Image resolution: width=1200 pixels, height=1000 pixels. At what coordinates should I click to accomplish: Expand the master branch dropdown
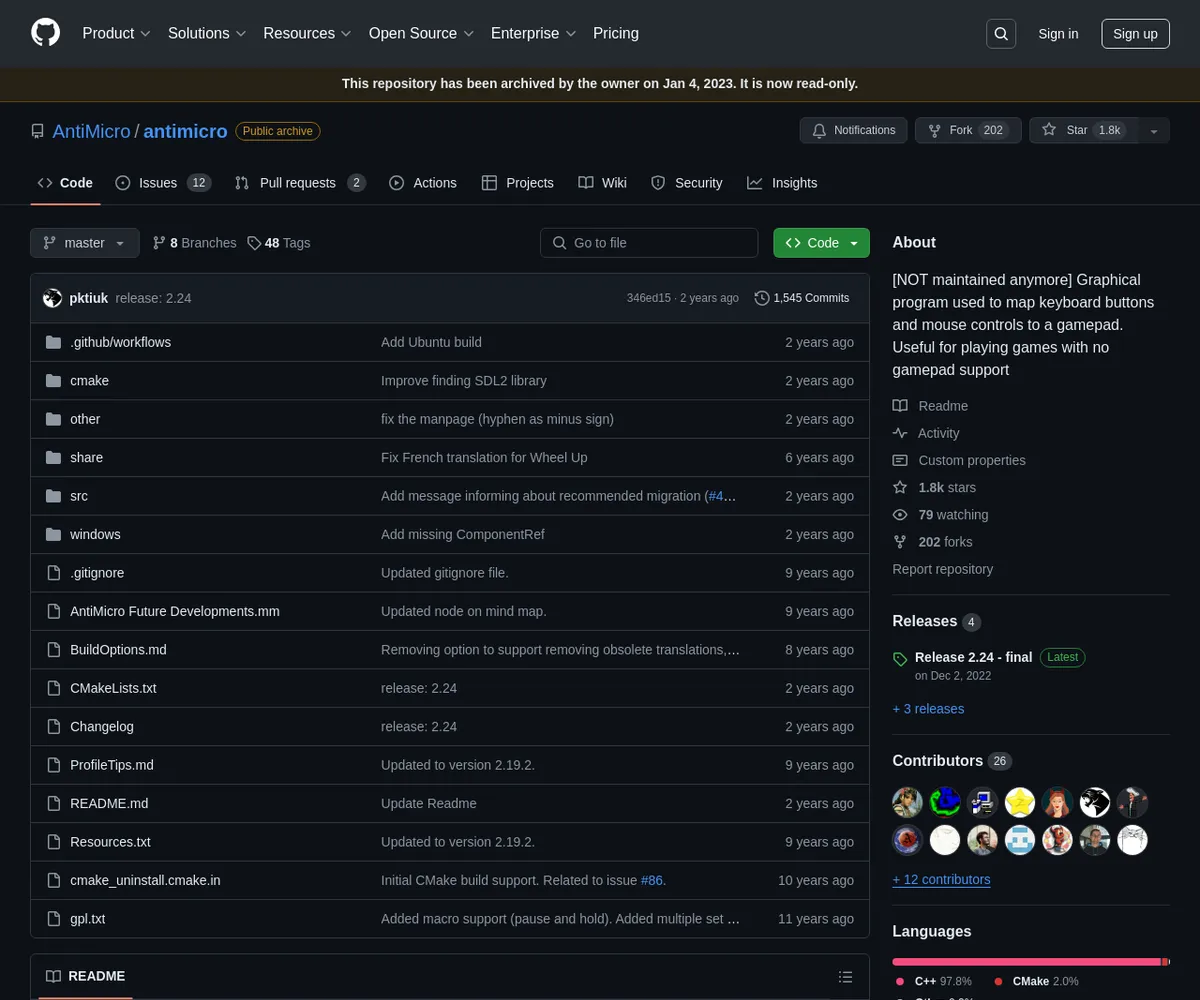point(84,243)
